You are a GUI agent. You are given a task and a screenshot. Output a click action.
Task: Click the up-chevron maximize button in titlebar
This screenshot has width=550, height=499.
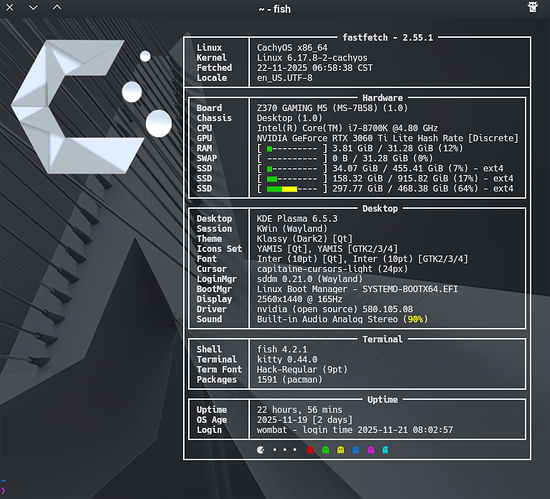(x=57, y=7)
